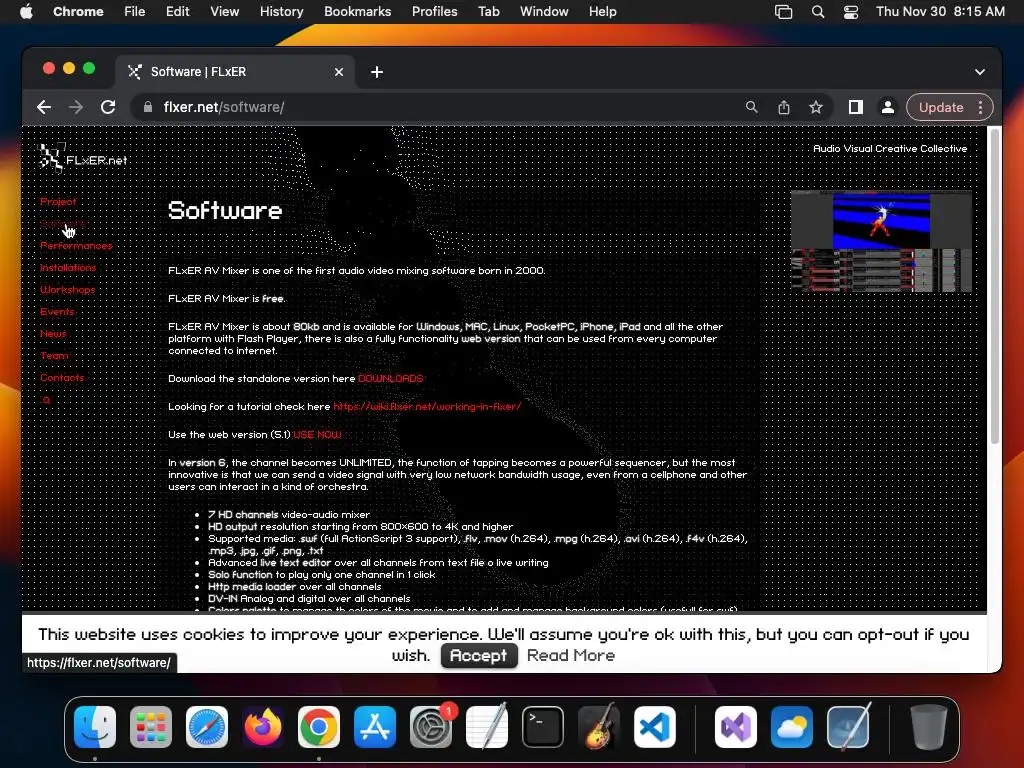This screenshot has width=1024, height=768.
Task: Click the page vertical scrollbar
Action: pos(995,287)
